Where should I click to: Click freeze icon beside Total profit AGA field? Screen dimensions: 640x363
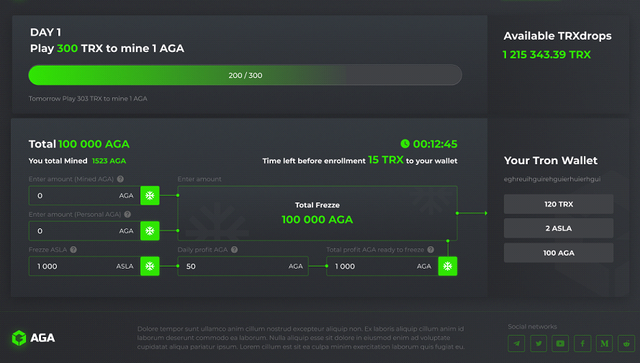(x=447, y=266)
